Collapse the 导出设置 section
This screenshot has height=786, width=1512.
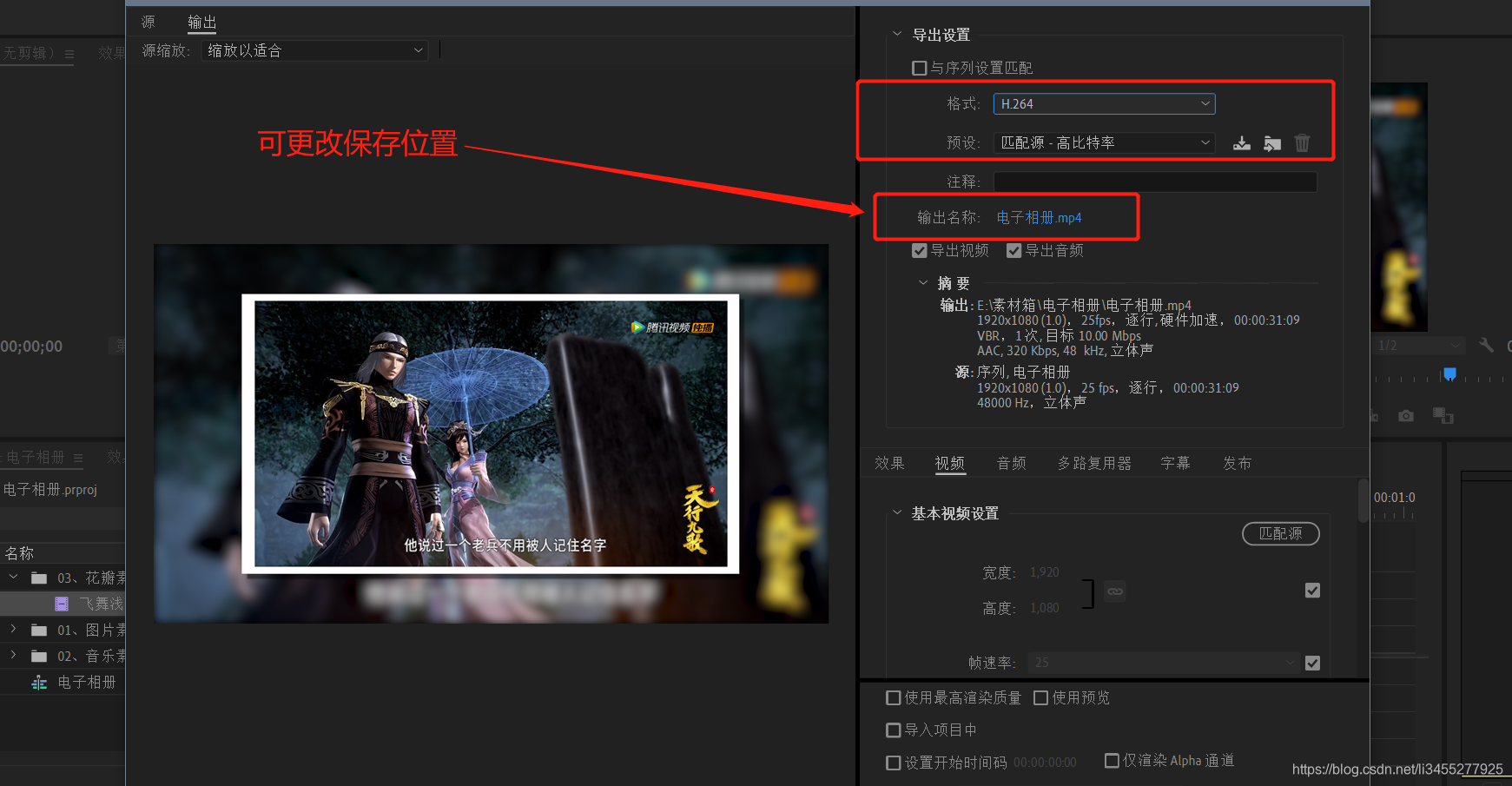[x=897, y=34]
